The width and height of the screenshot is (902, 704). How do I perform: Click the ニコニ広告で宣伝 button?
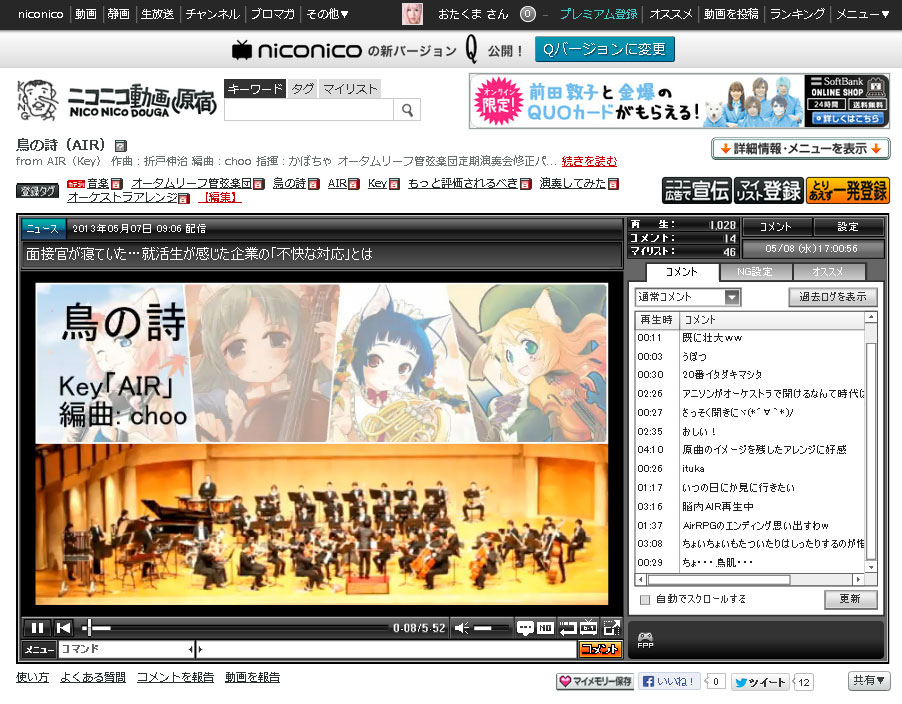[x=697, y=190]
